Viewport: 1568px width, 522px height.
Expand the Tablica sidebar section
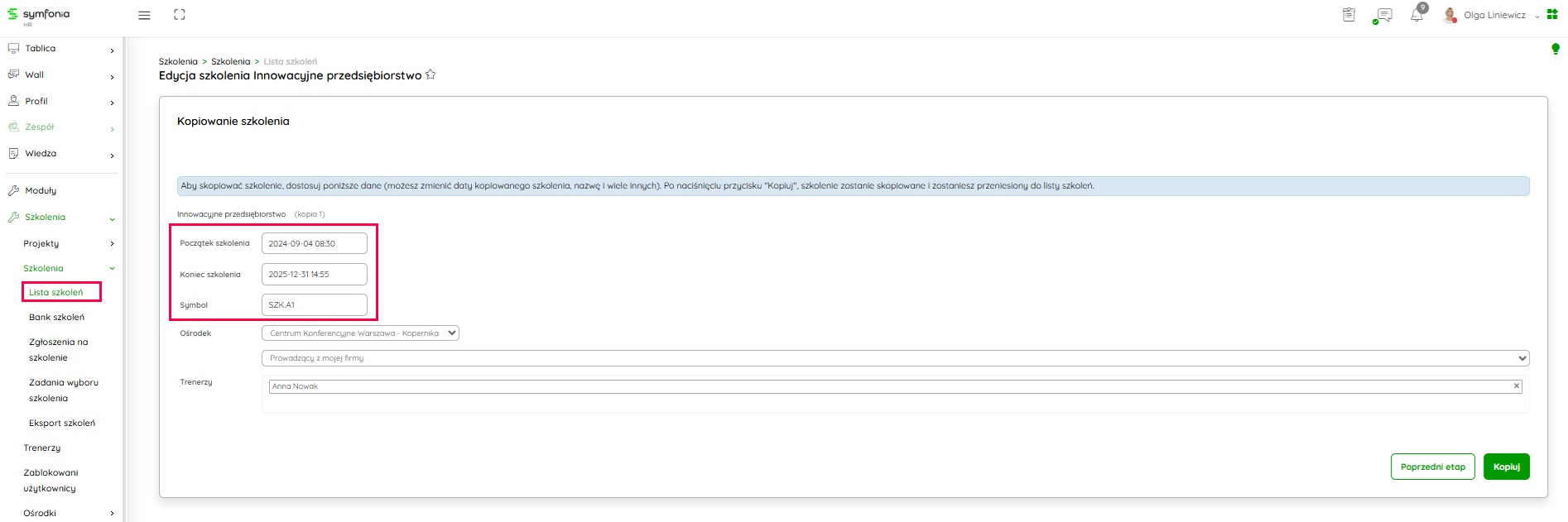click(x=61, y=49)
